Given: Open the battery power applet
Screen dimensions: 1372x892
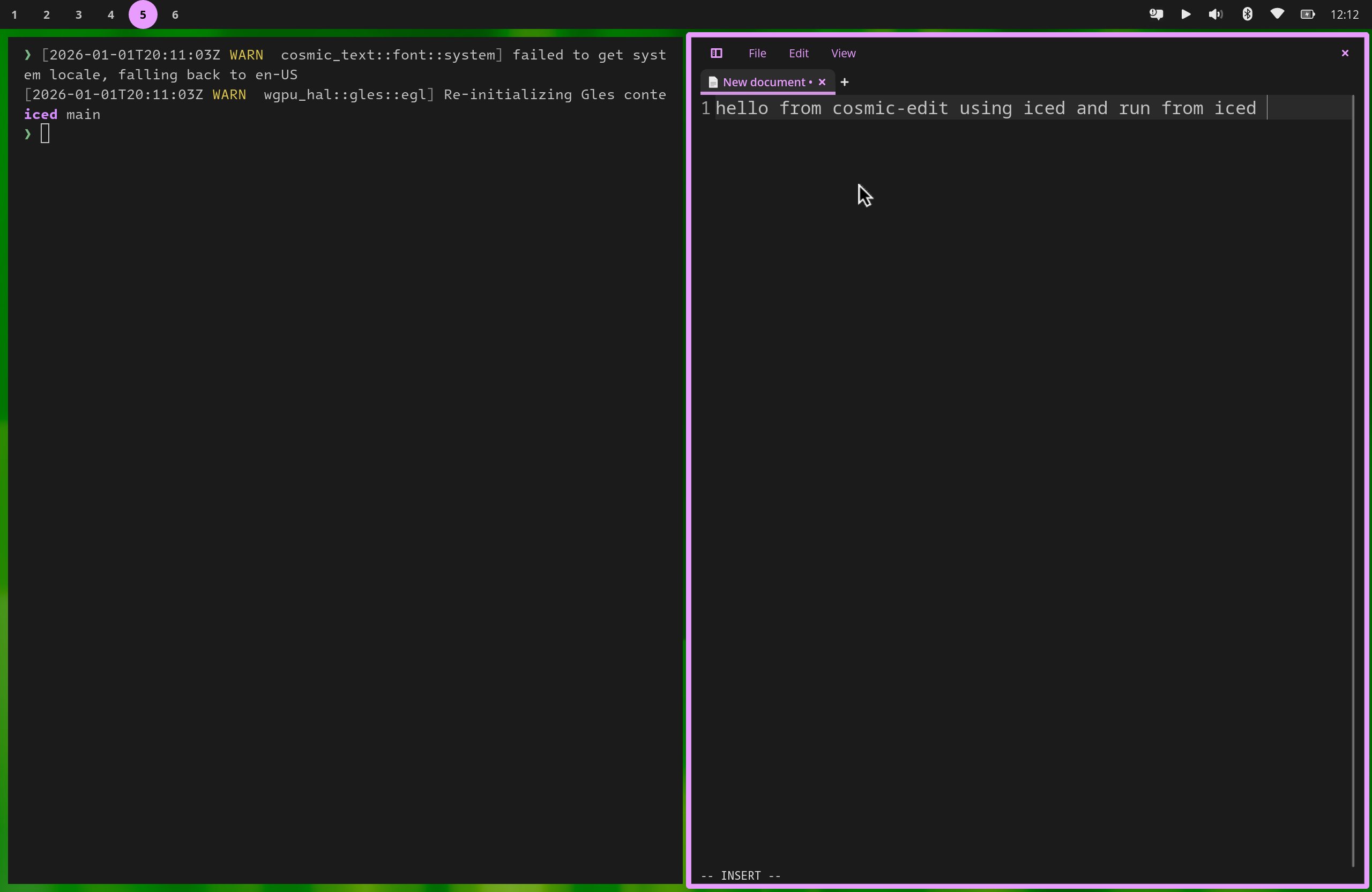Looking at the screenshot, I should 1308,14.
